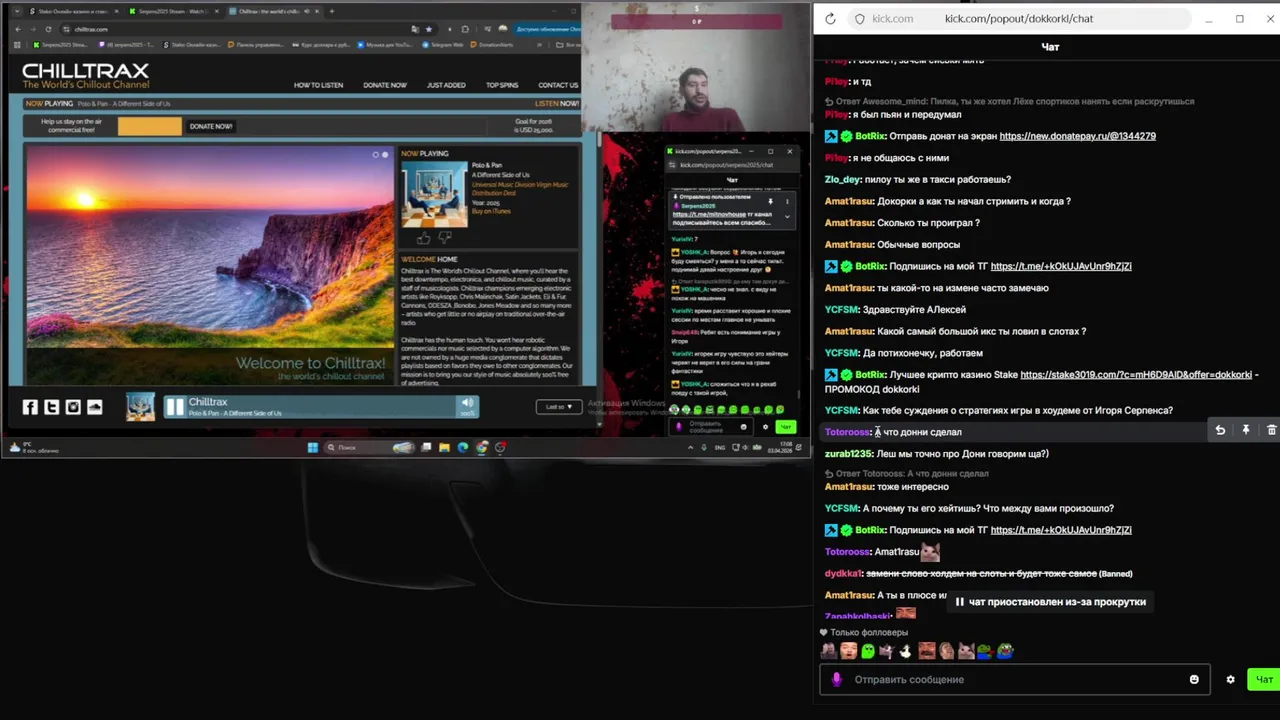Screen dimensions: 1280x720
Task: Click the Buy on iTunes link
Action: point(493,210)
